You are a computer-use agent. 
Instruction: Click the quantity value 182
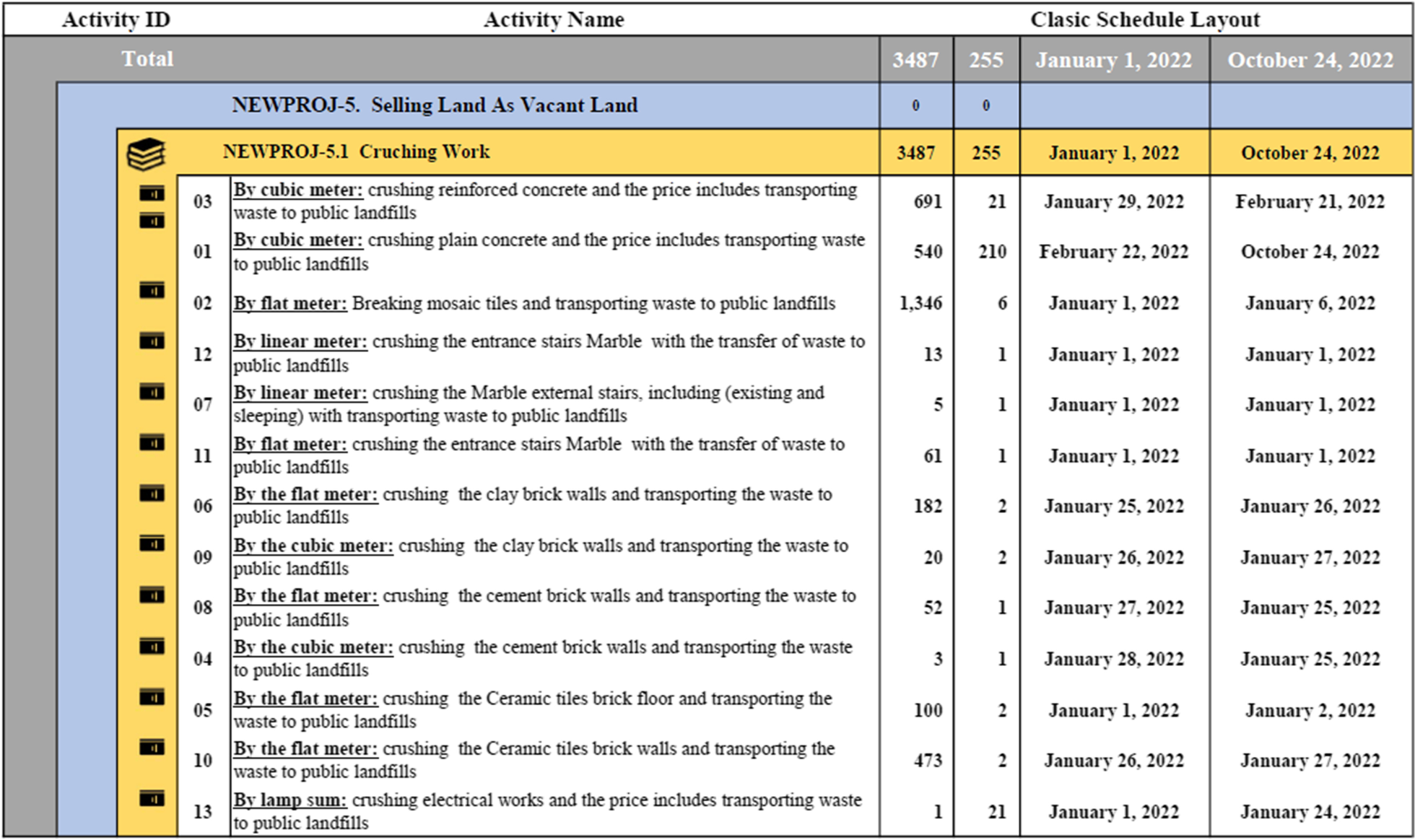coord(928,506)
